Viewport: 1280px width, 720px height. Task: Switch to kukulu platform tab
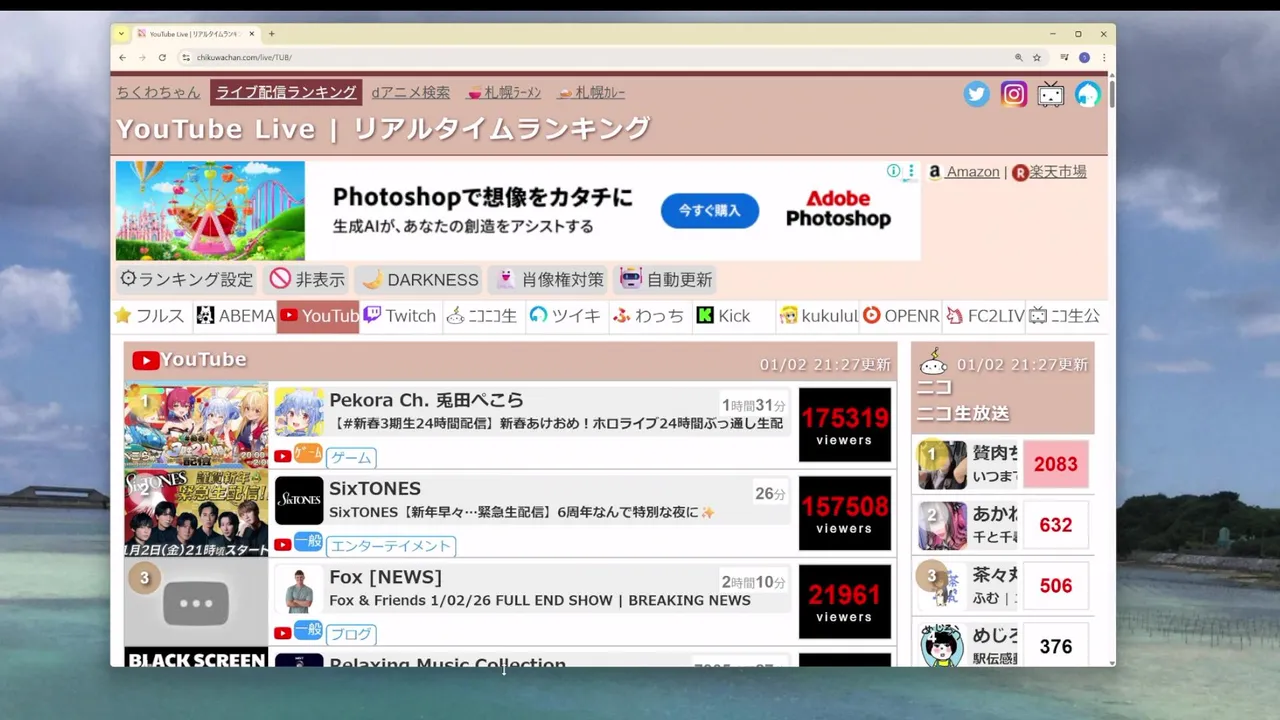coord(818,316)
